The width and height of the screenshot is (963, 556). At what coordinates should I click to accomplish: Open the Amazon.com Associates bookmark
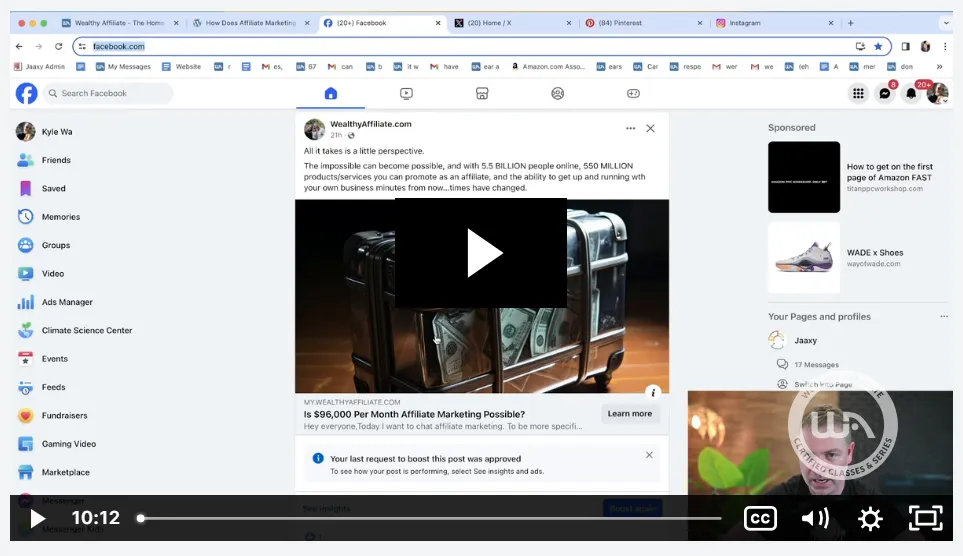point(548,66)
